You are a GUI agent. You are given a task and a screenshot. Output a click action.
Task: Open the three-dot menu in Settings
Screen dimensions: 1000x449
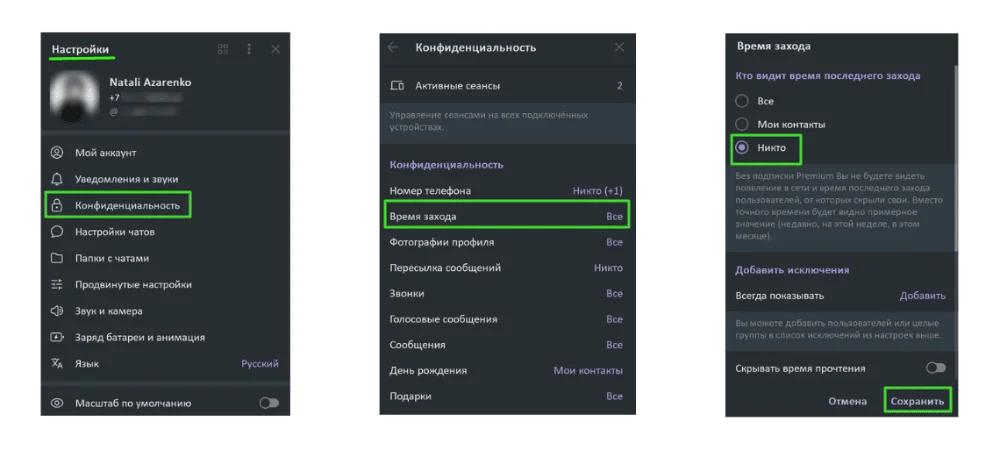pyautogui.click(x=249, y=49)
